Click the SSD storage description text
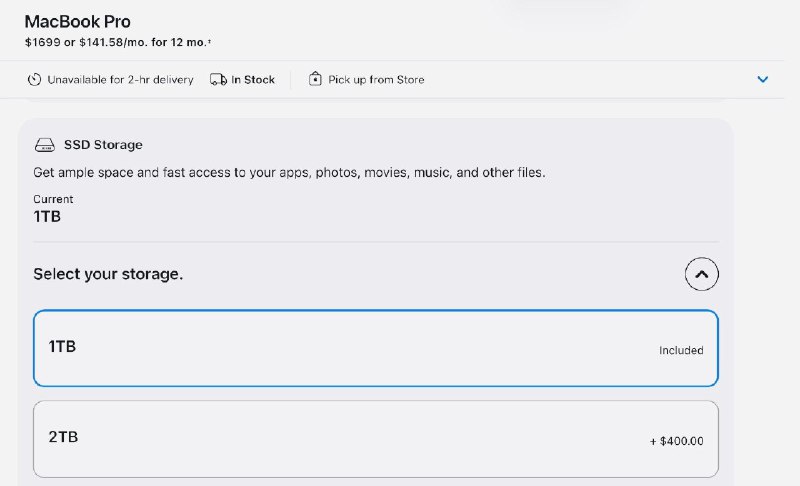Image resolution: width=800 pixels, height=486 pixels. (289, 173)
